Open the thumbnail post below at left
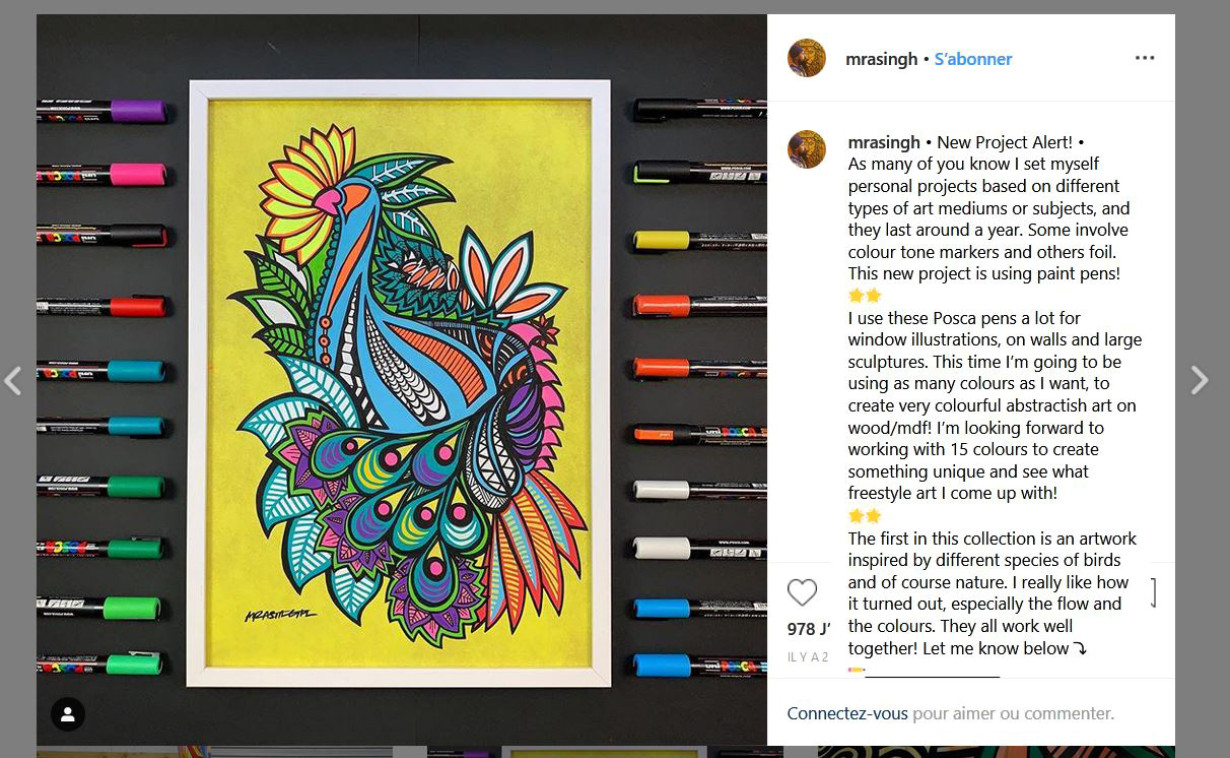 [214, 751]
